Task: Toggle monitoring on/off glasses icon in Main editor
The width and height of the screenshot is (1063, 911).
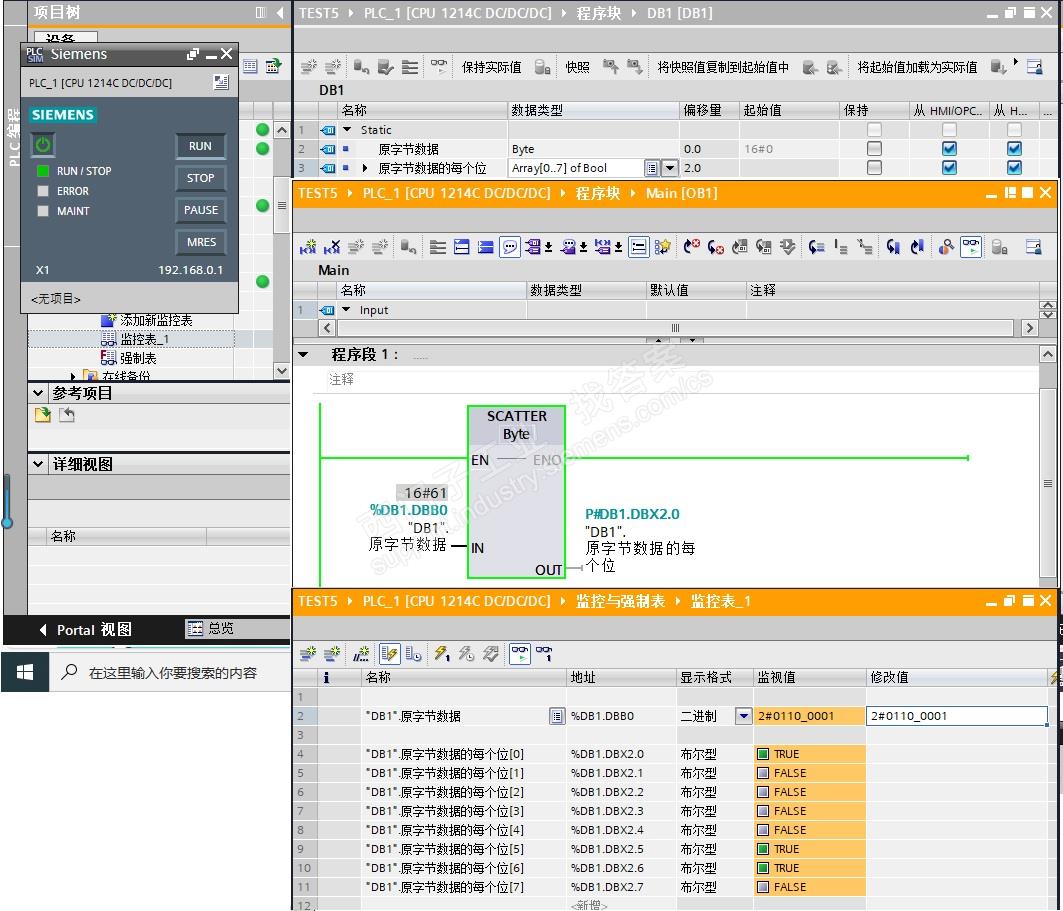Action: point(971,247)
